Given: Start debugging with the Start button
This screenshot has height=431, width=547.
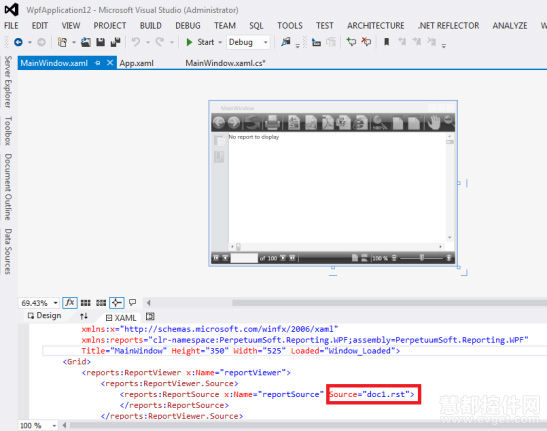Looking at the screenshot, I should (x=200, y=42).
